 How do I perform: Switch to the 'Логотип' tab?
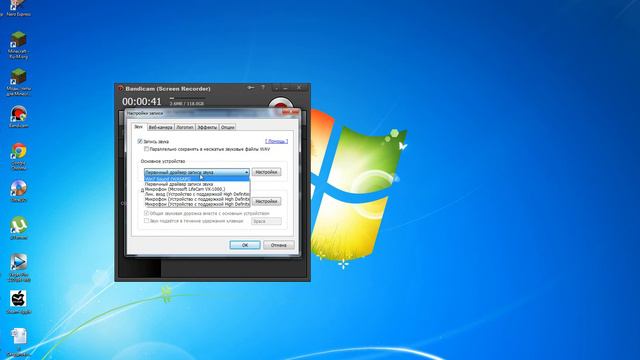pyautogui.click(x=185, y=127)
